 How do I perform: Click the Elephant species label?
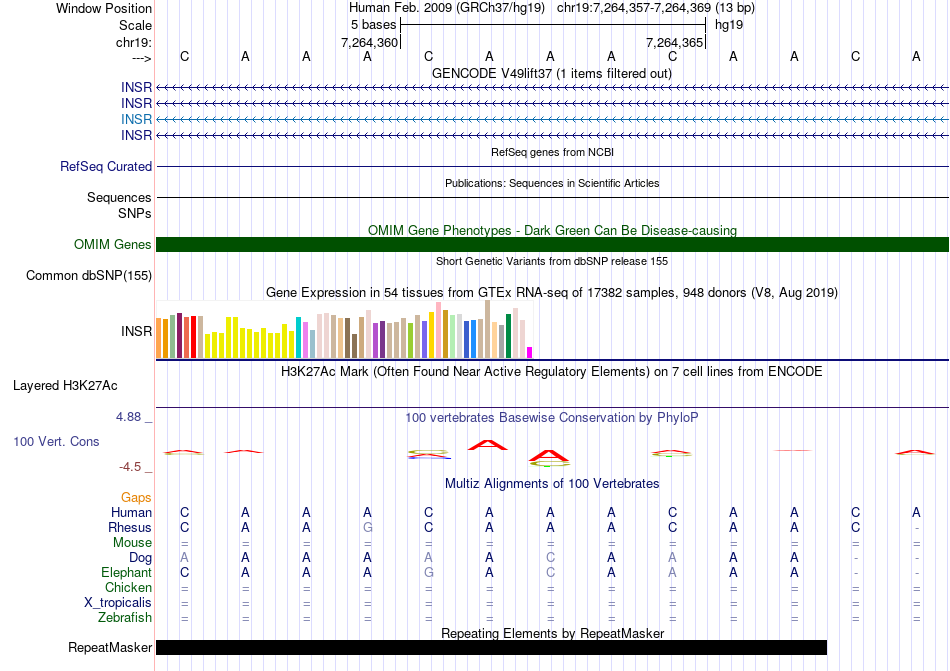pyautogui.click(x=126, y=573)
